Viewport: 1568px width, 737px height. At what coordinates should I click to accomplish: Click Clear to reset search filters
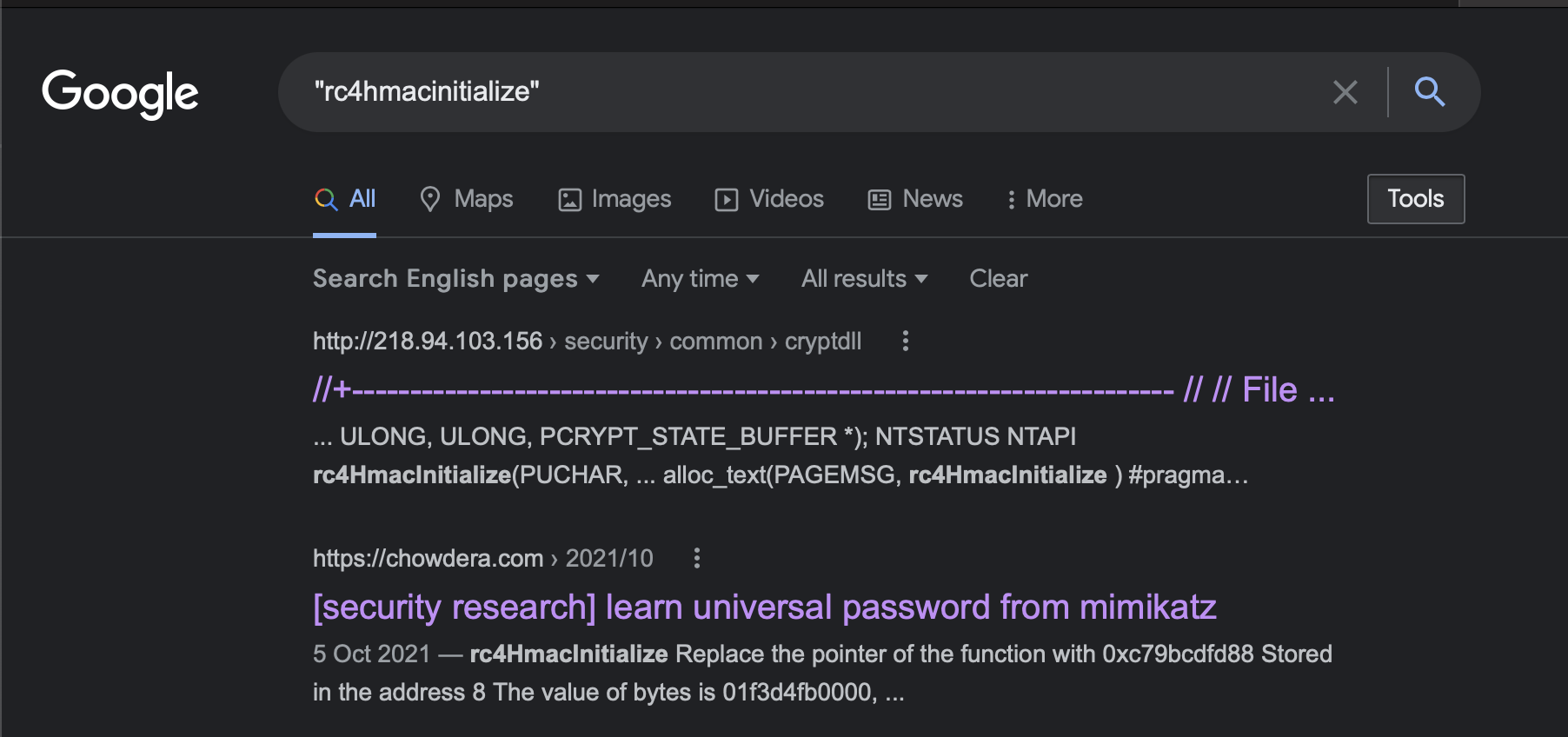click(x=998, y=279)
